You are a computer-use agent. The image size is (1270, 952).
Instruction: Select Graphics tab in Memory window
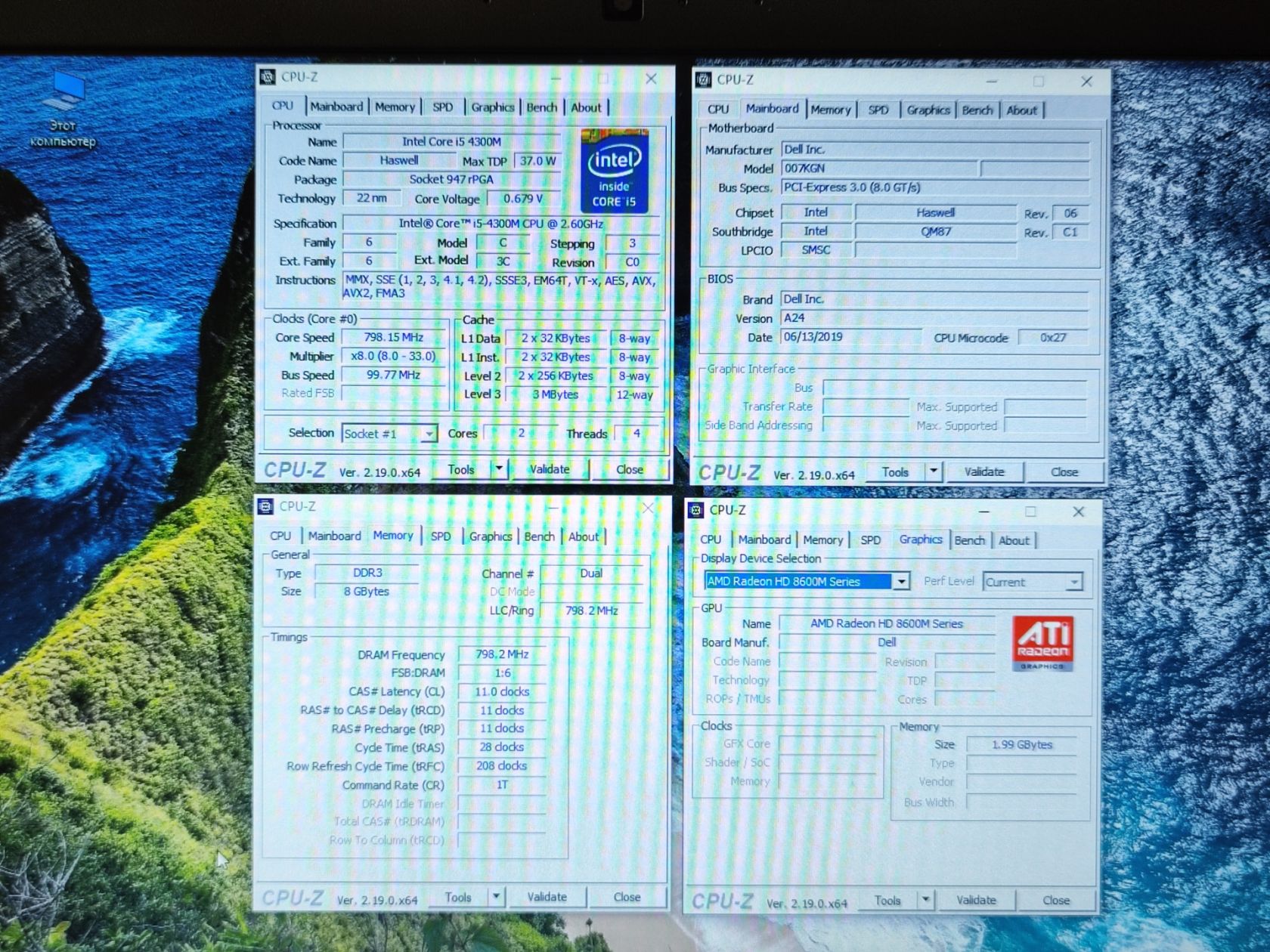(x=491, y=536)
